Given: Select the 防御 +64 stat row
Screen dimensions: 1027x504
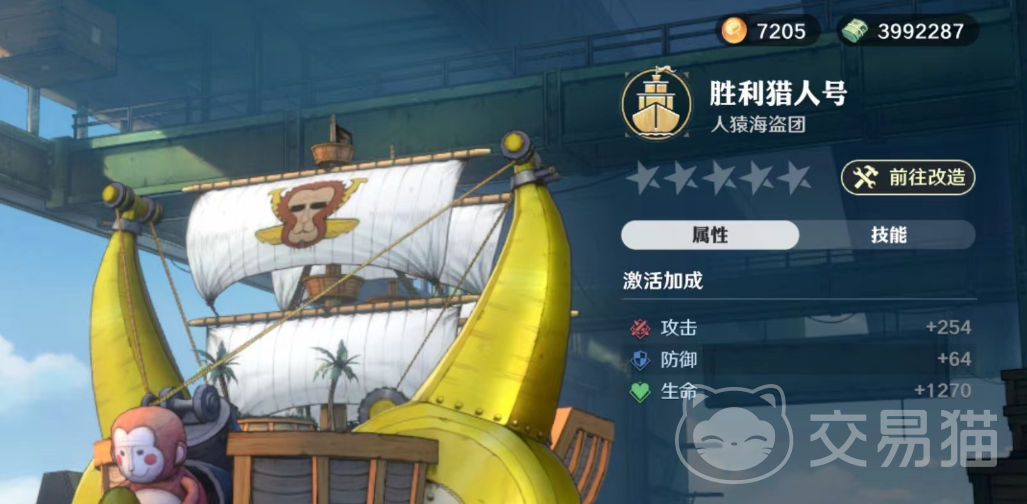Looking at the screenshot, I should (x=799, y=360).
